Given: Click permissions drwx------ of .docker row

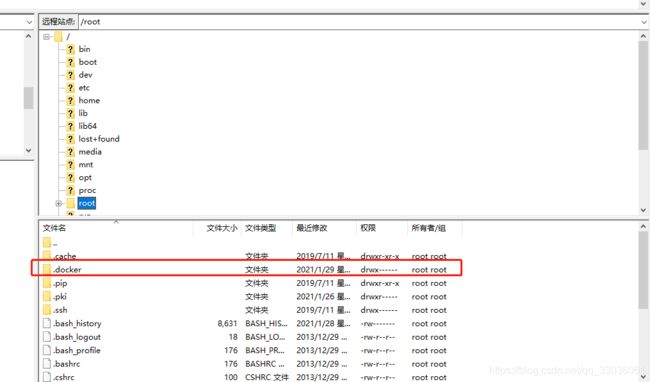Looking at the screenshot, I should [379, 270].
